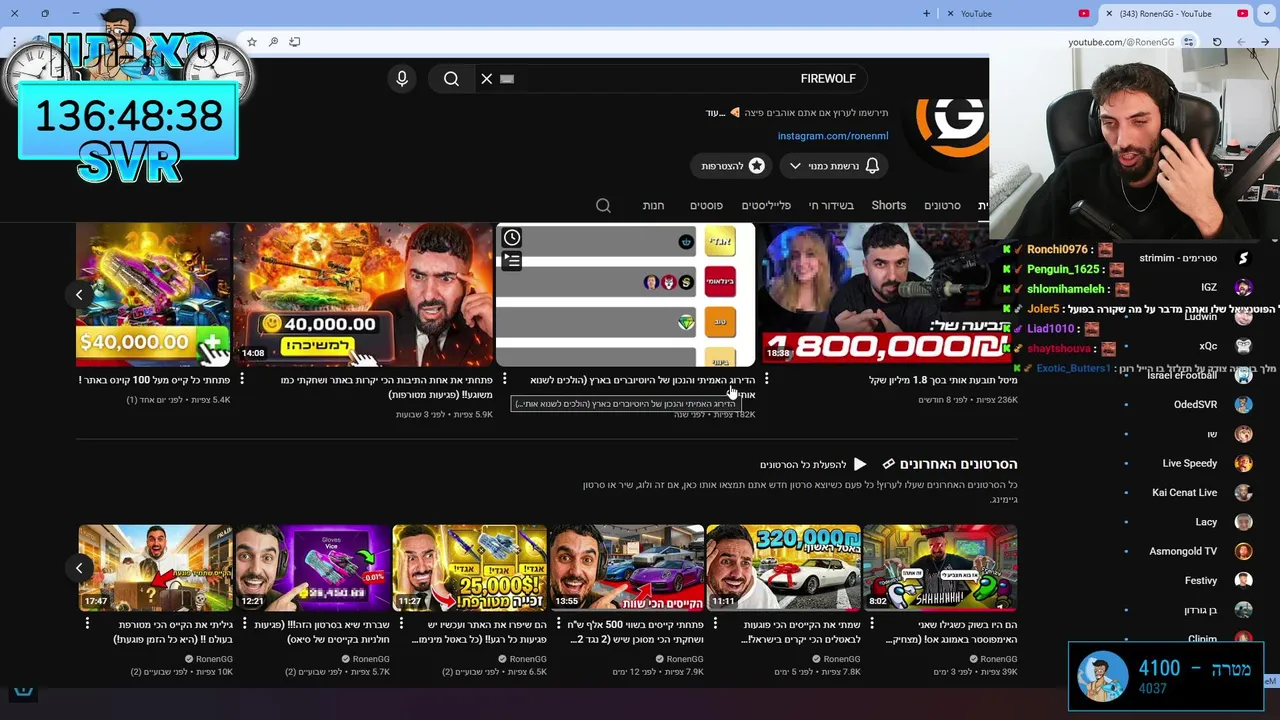Open three-dot menu for the 13:55 video
Viewport: 1280px width, 720px height.
(x=558, y=624)
